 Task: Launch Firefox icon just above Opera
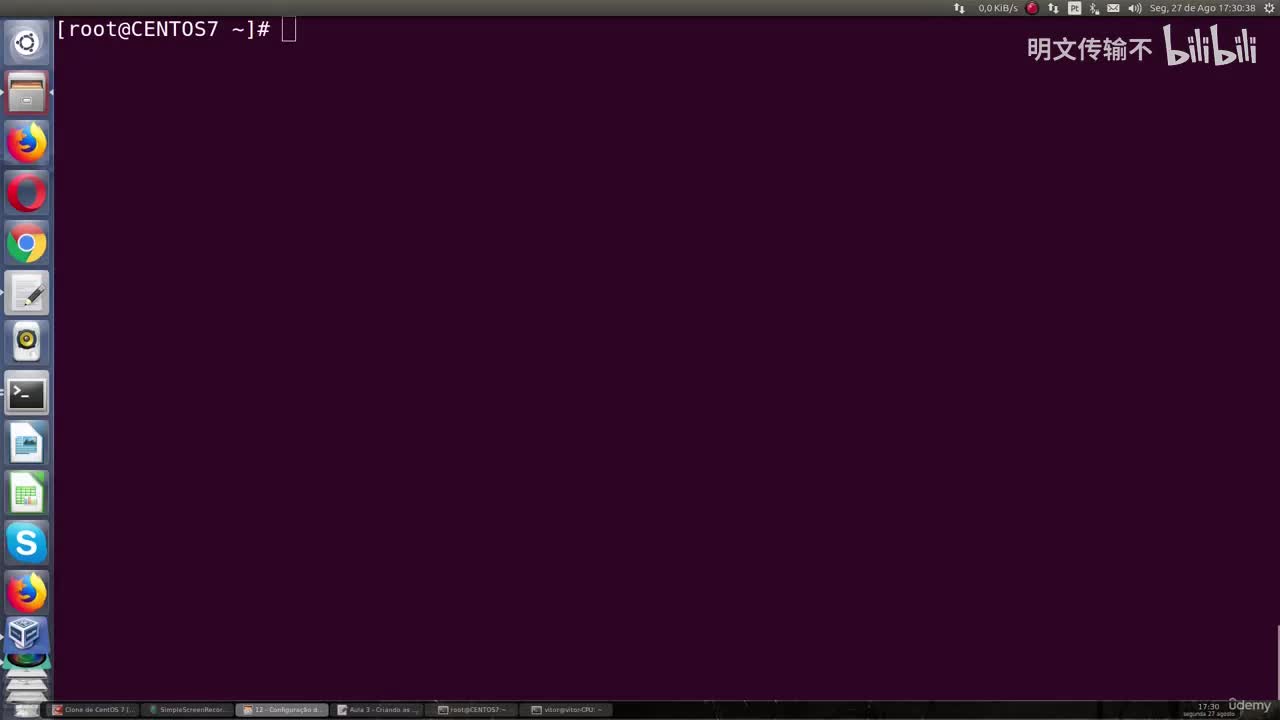tap(26, 143)
